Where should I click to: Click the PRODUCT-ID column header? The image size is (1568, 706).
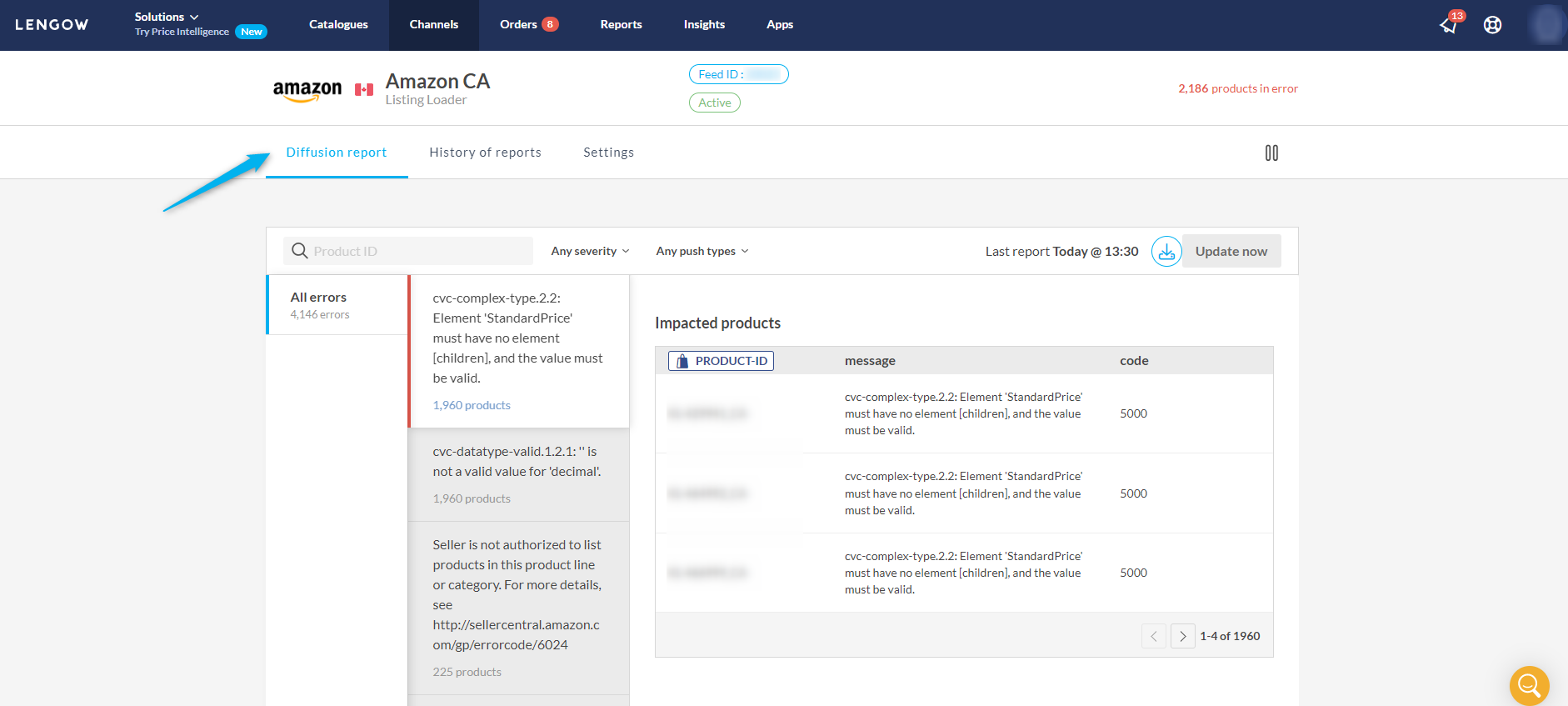(721, 361)
